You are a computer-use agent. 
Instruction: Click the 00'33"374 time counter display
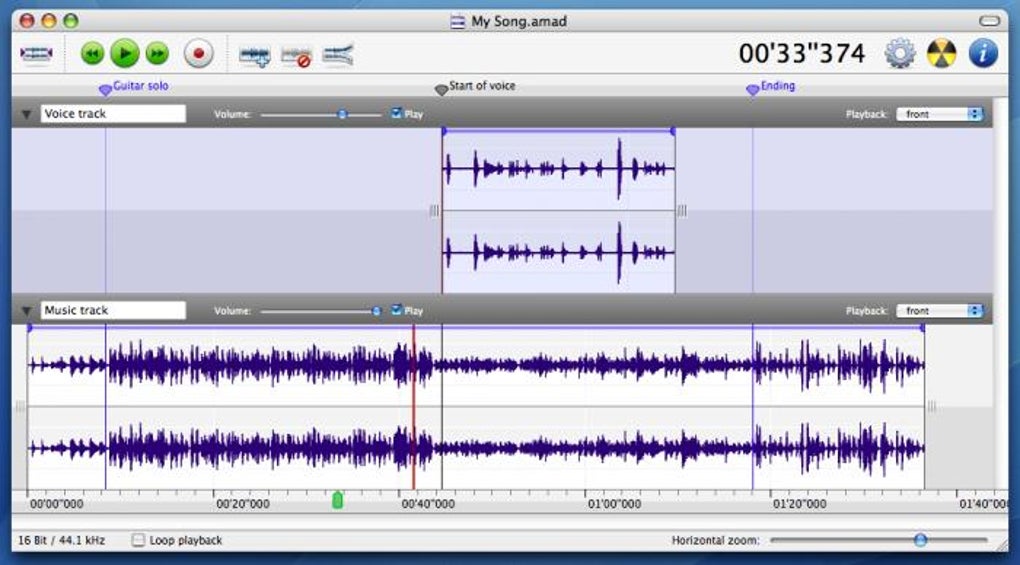(x=801, y=54)
